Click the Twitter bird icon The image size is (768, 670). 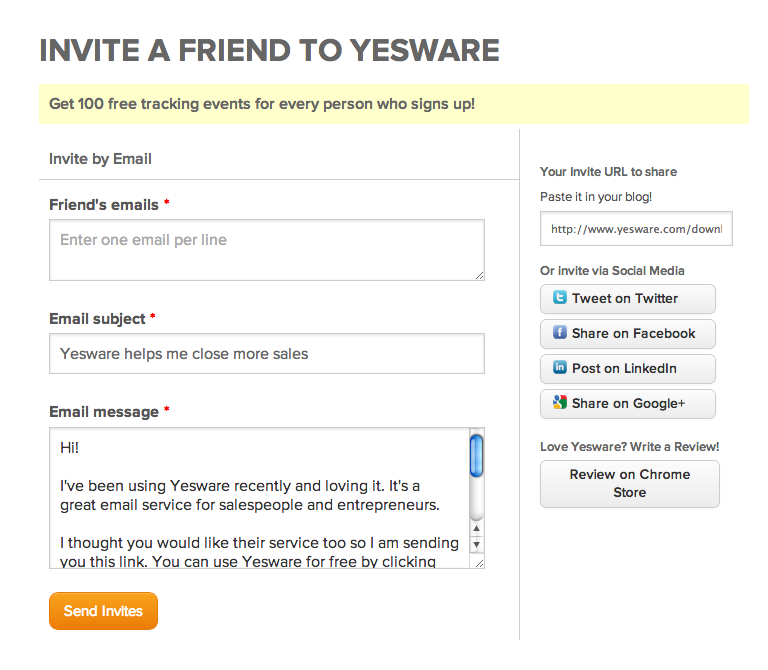point(560,298)
